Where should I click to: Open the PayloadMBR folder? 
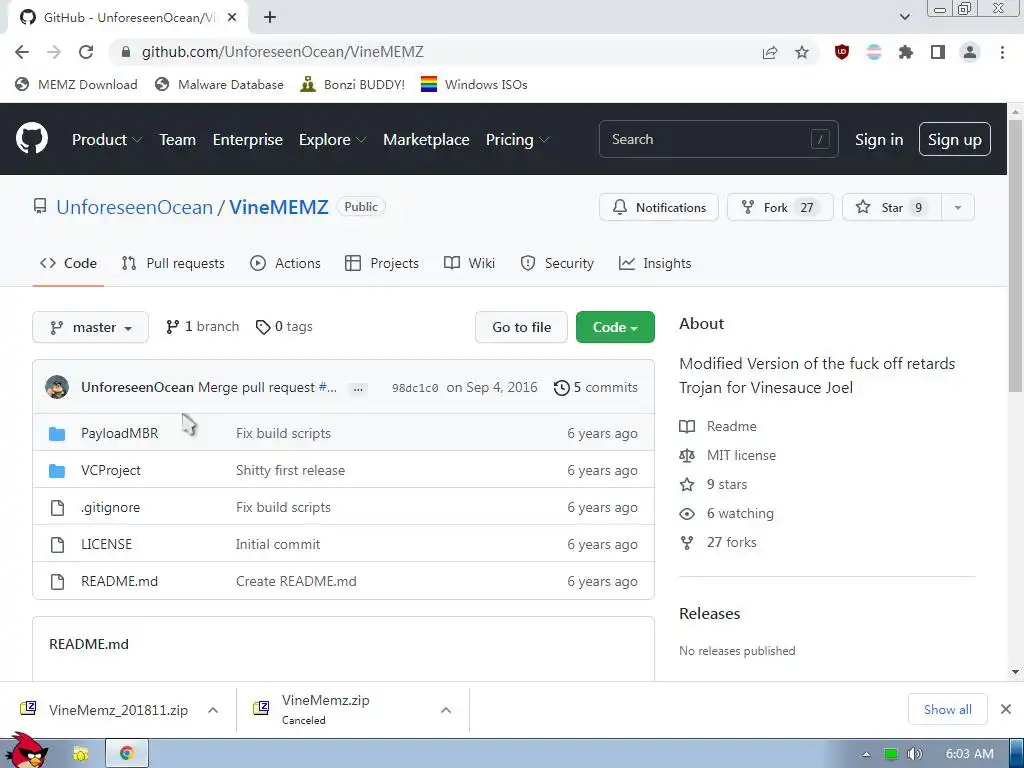pos(120,433)
